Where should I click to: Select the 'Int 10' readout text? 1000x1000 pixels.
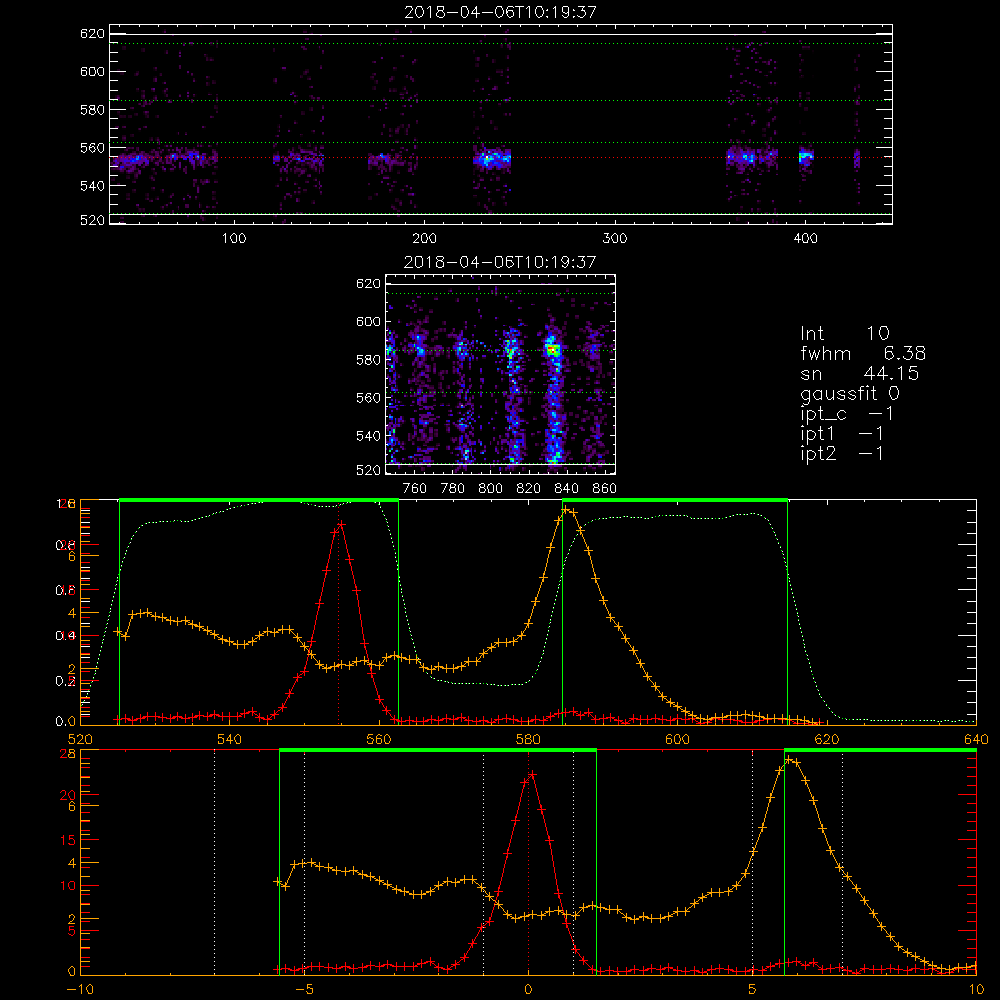pos(844,333)
